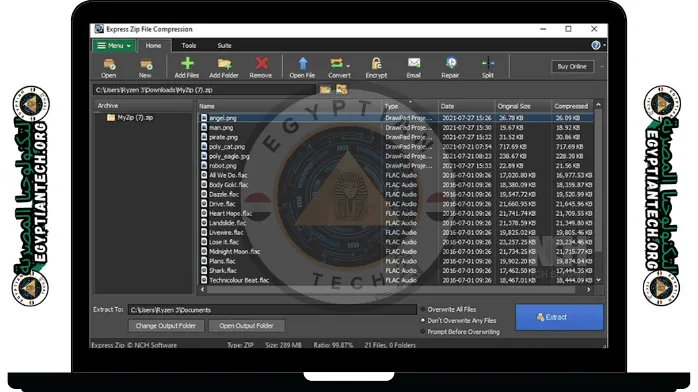Click the Repair toolbar icon
Viewport: 698px width, 392px height.
[451, 63]
